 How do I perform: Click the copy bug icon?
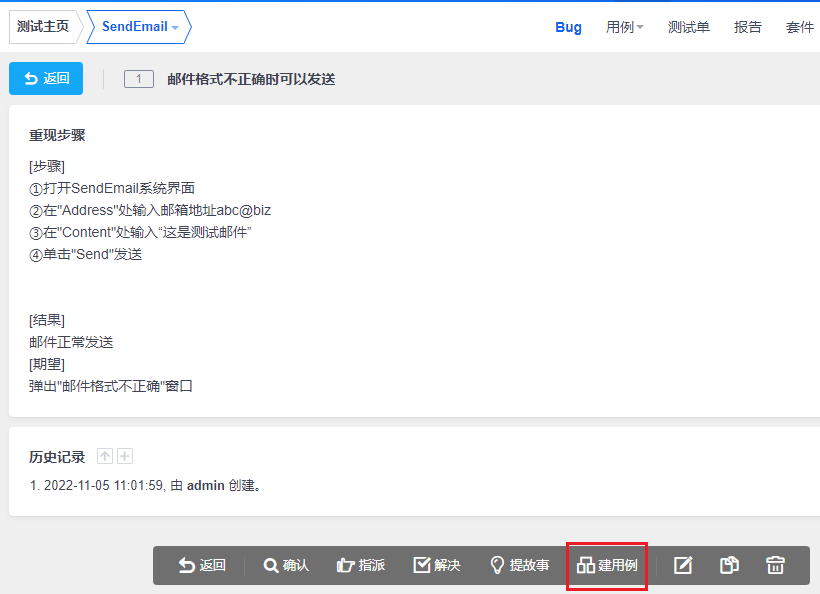(x=729, y=565)
